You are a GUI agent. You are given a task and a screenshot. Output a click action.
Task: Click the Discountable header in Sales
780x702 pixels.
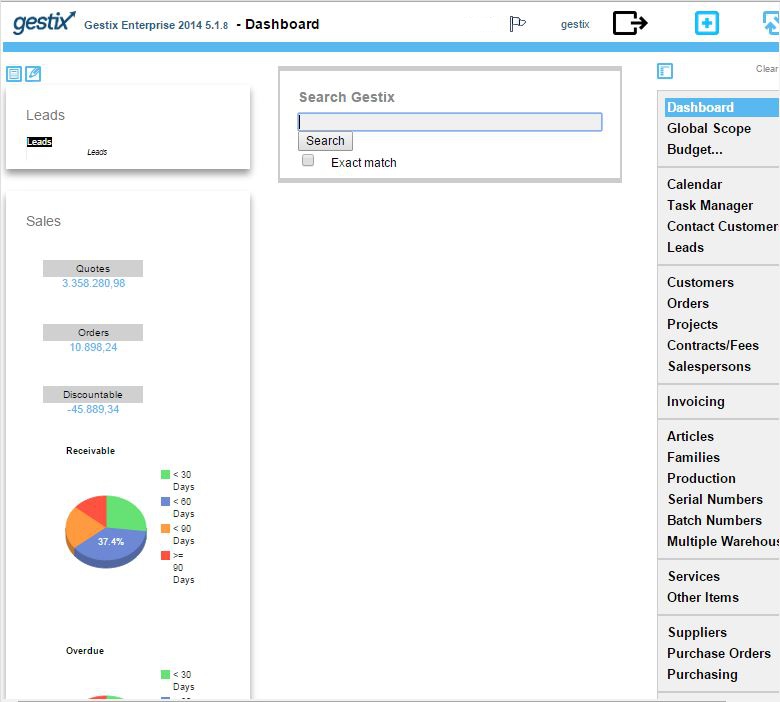(x=93, y=395)
